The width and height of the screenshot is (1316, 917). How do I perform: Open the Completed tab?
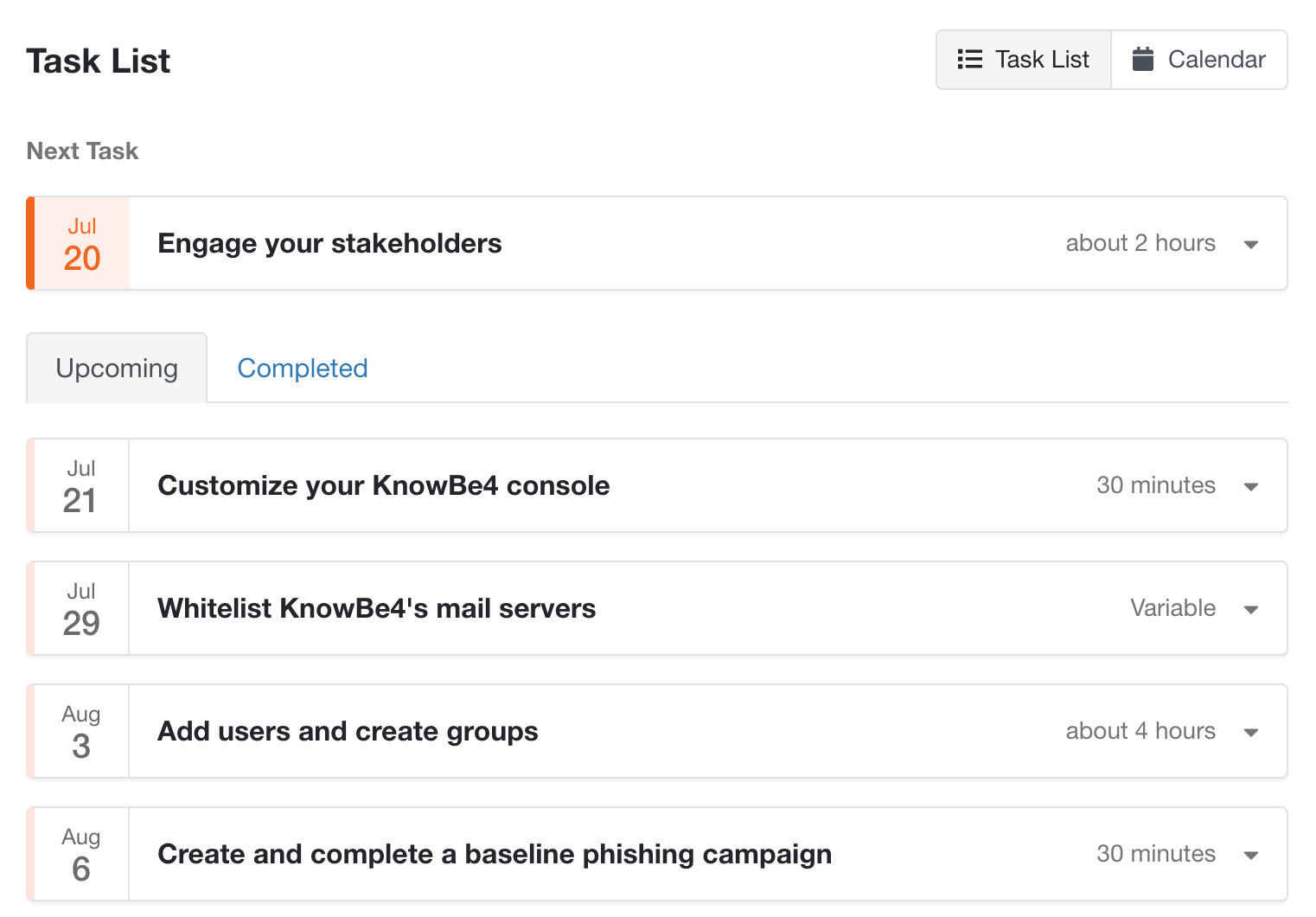coord(303,369)
